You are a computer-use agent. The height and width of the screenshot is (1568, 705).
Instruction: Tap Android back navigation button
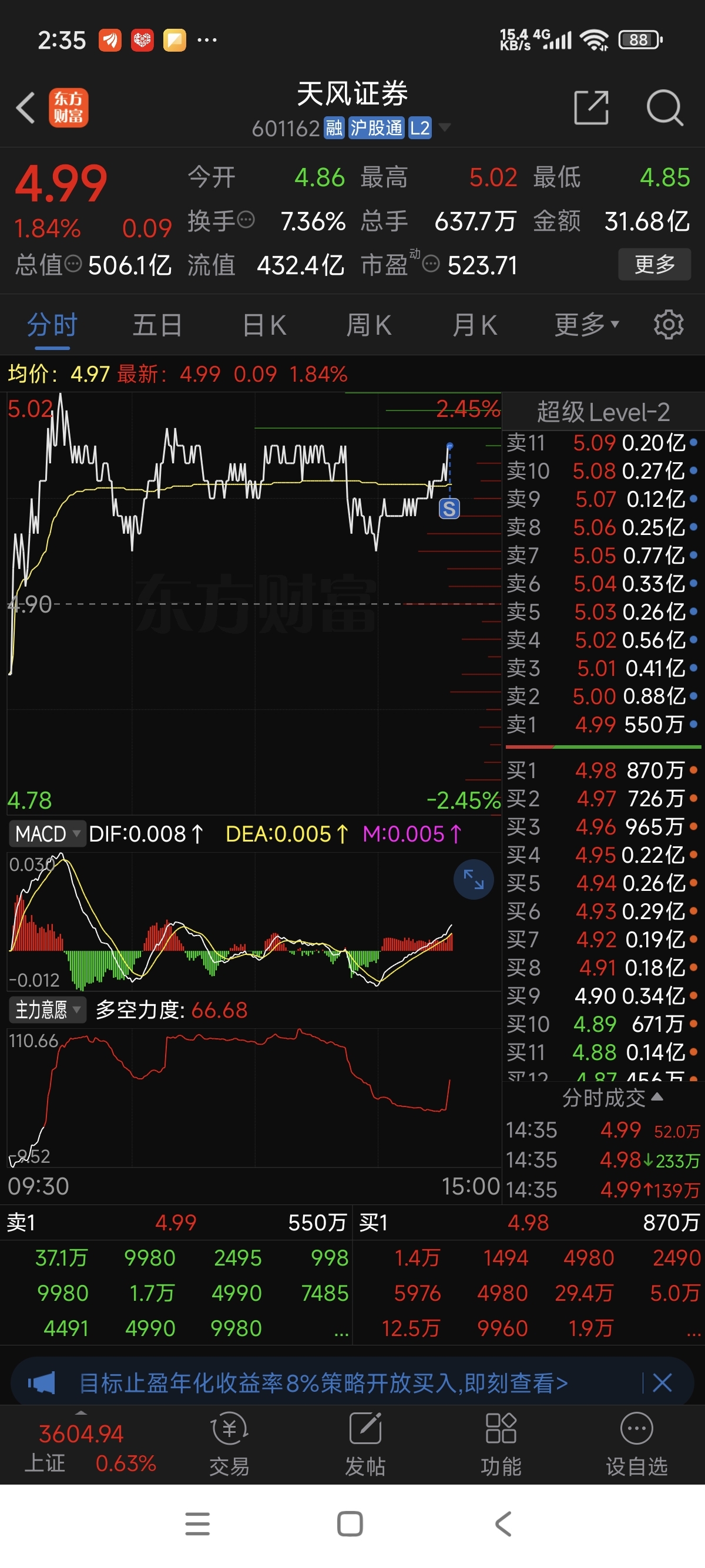503,1523
